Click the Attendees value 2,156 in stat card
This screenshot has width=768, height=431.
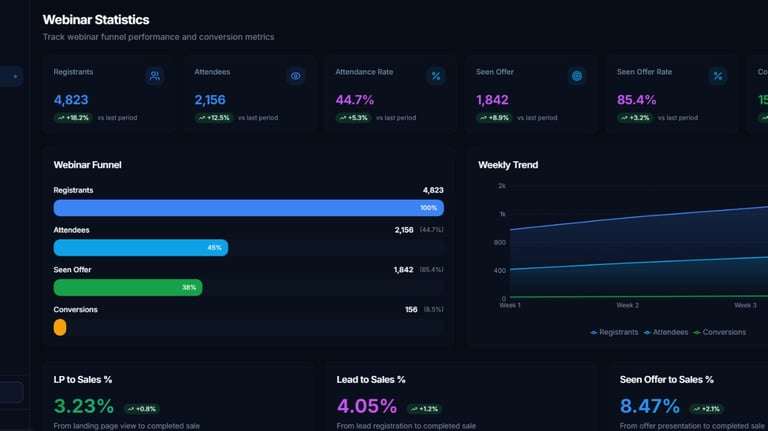tap(210, 100)
